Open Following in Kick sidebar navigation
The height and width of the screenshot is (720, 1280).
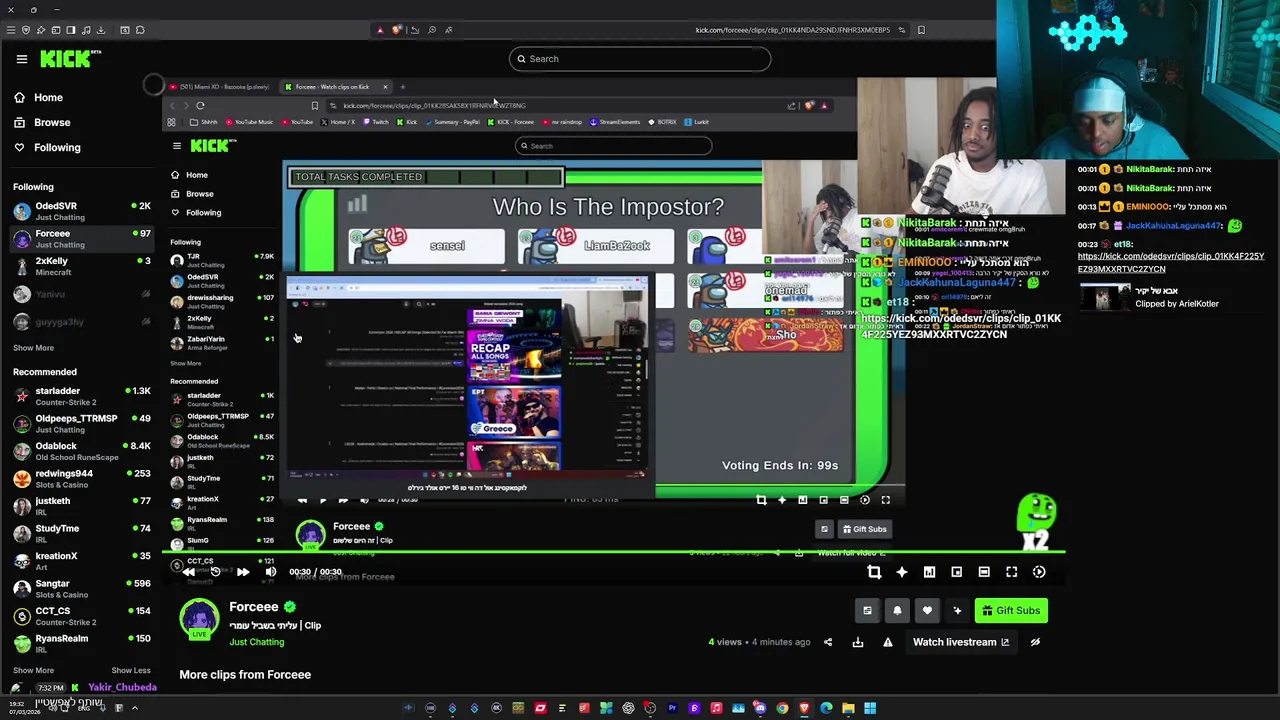tap(57, 148)
